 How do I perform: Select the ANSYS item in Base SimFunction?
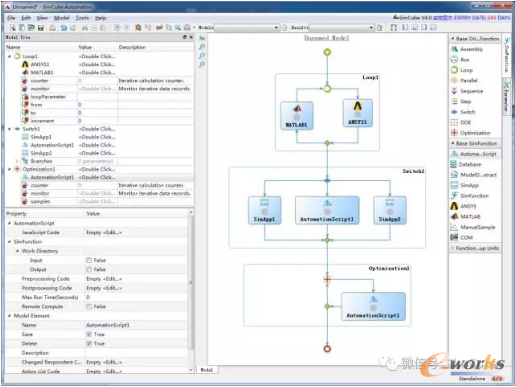click(468, 206)
